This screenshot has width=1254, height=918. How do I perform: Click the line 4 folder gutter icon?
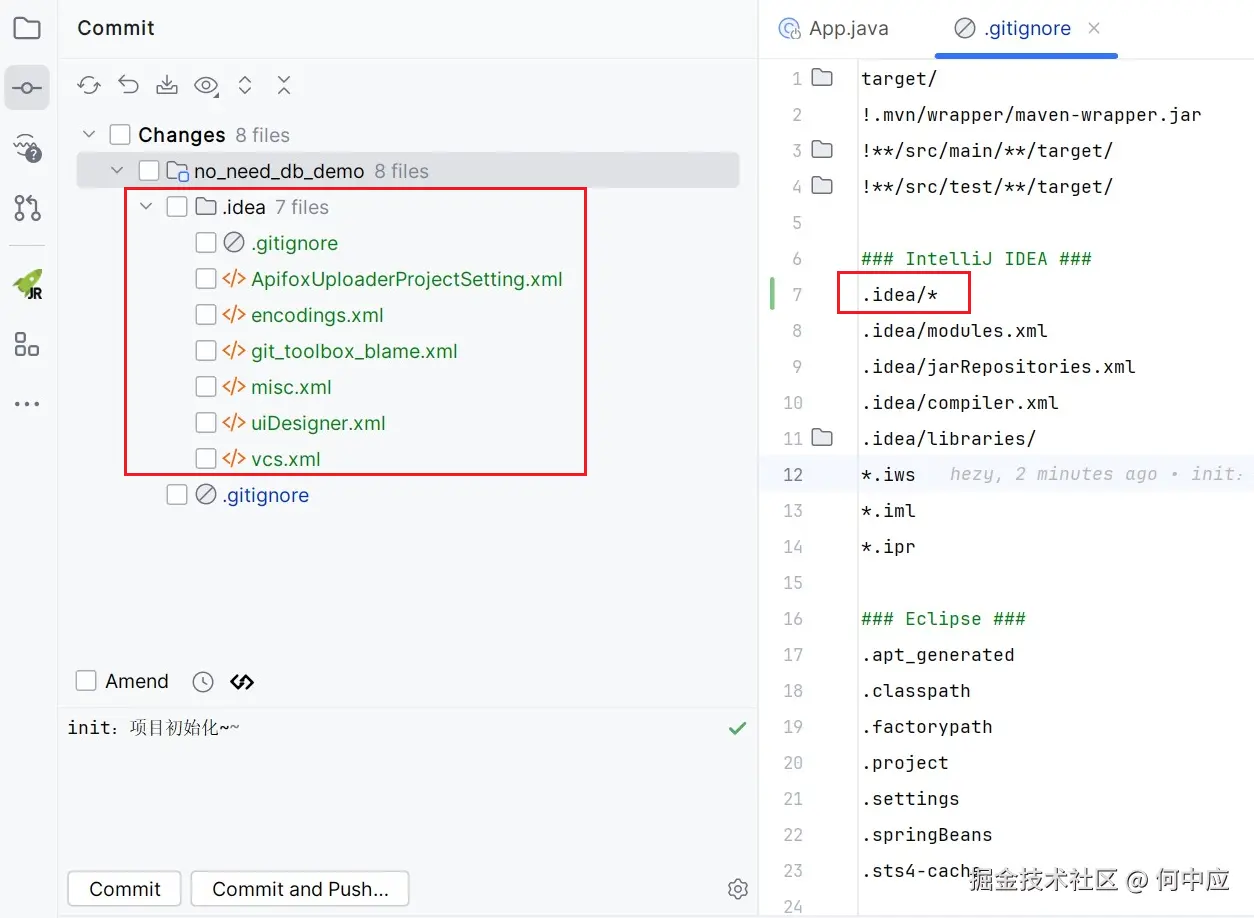click(x=822, y=186)
